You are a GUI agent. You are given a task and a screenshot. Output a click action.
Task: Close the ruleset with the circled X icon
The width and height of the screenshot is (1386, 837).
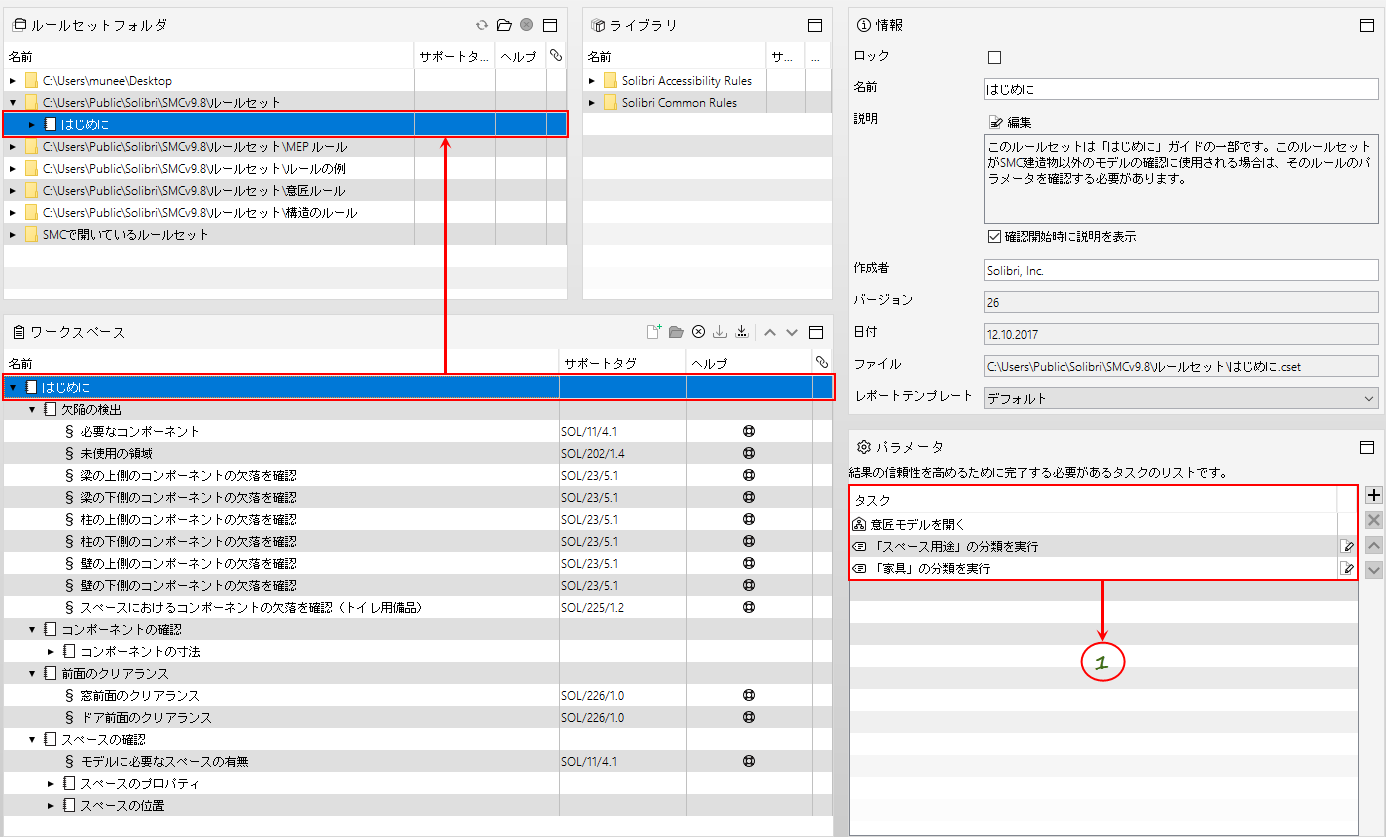[699, 332]
